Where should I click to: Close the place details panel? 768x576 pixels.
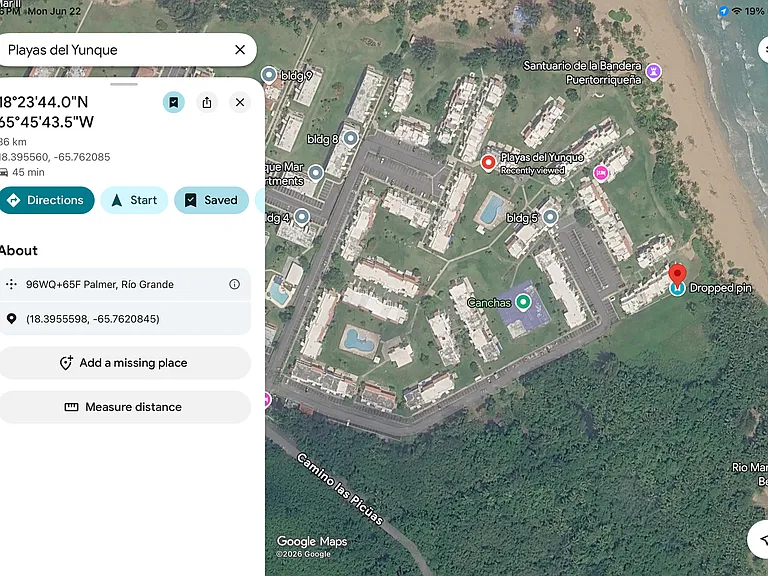click(x=240, y=102)
